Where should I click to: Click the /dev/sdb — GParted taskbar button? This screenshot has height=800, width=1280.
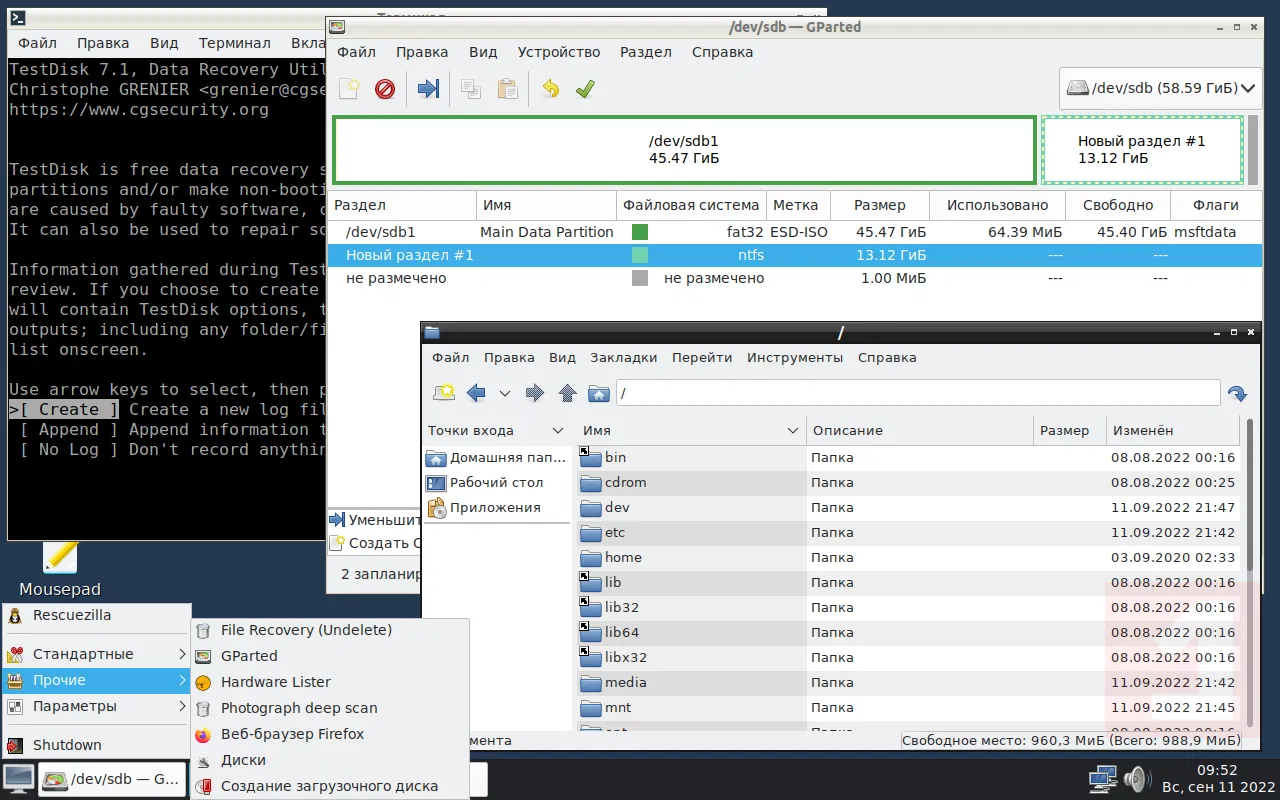click(x=113, y=779)
